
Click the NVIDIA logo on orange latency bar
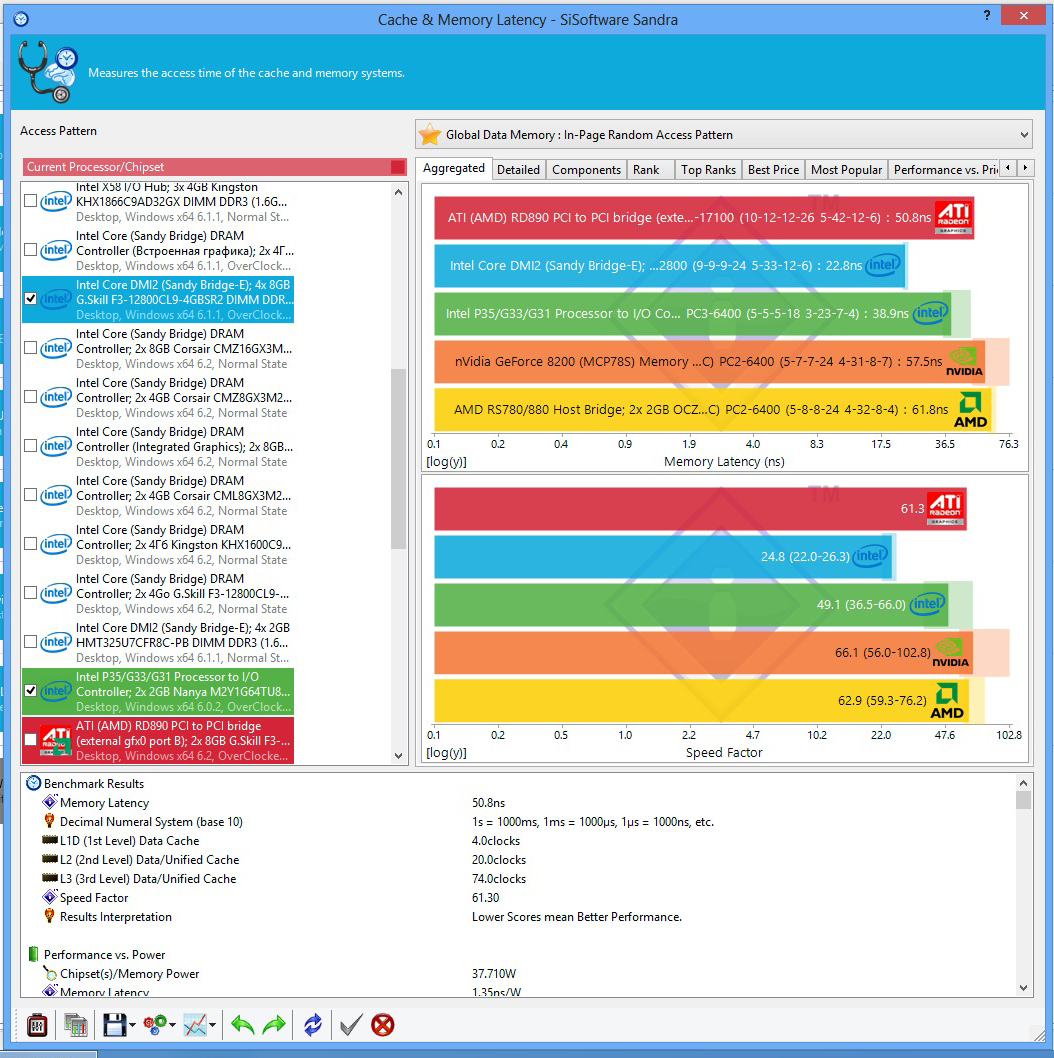coord(964,362)
